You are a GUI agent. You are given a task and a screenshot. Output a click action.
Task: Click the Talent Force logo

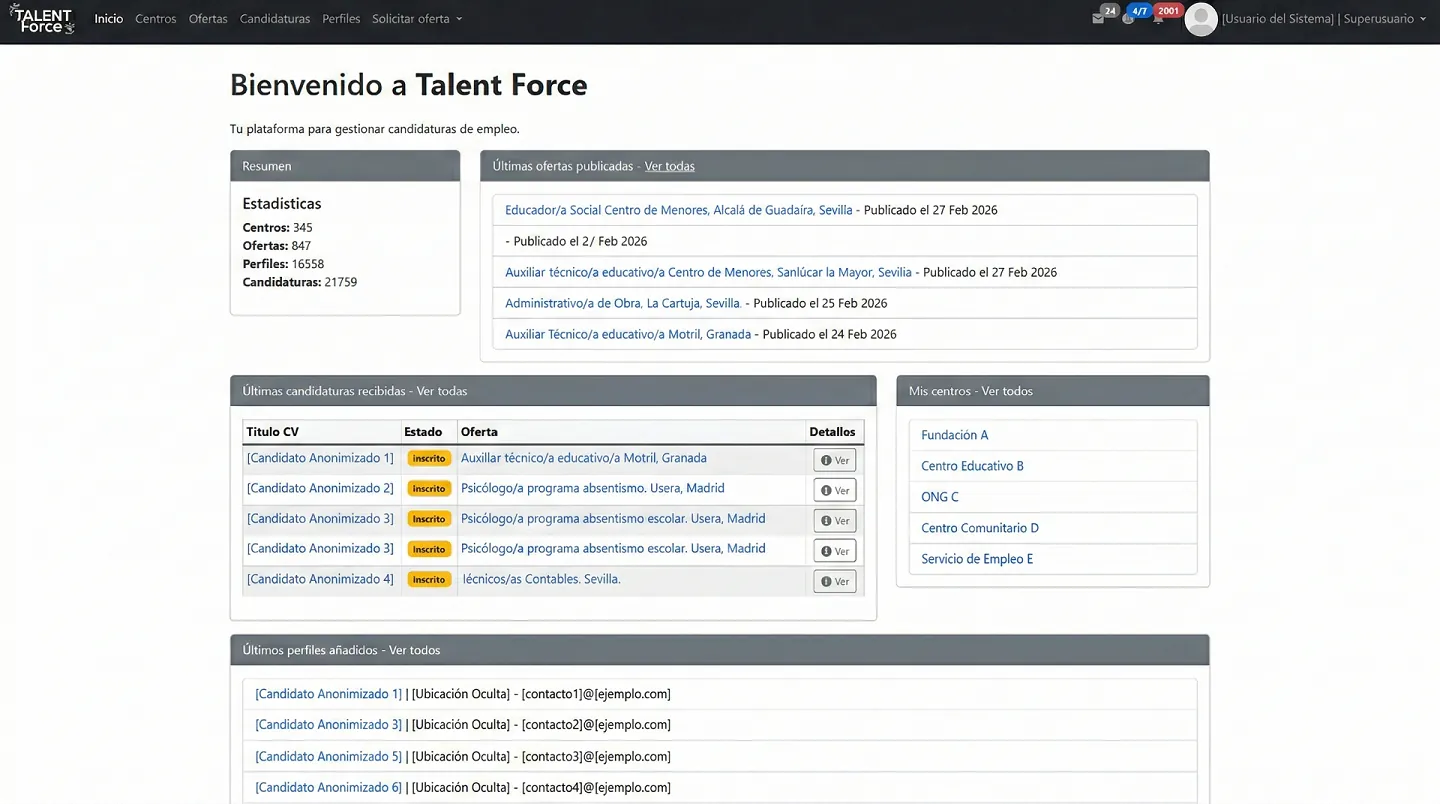click(42, 19)
